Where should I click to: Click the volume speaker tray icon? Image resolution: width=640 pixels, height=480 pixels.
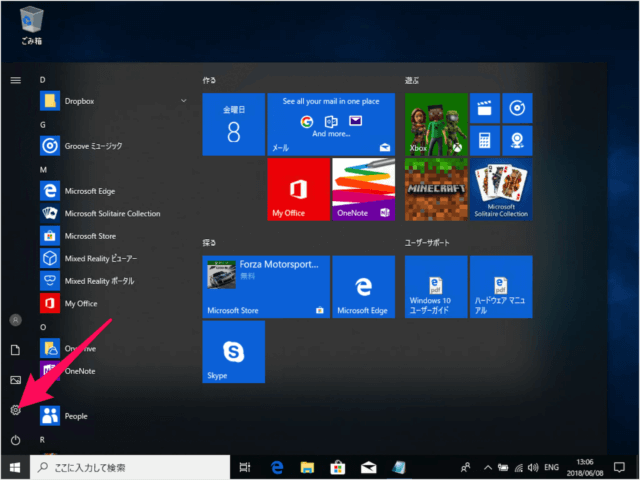coord(533,467)
